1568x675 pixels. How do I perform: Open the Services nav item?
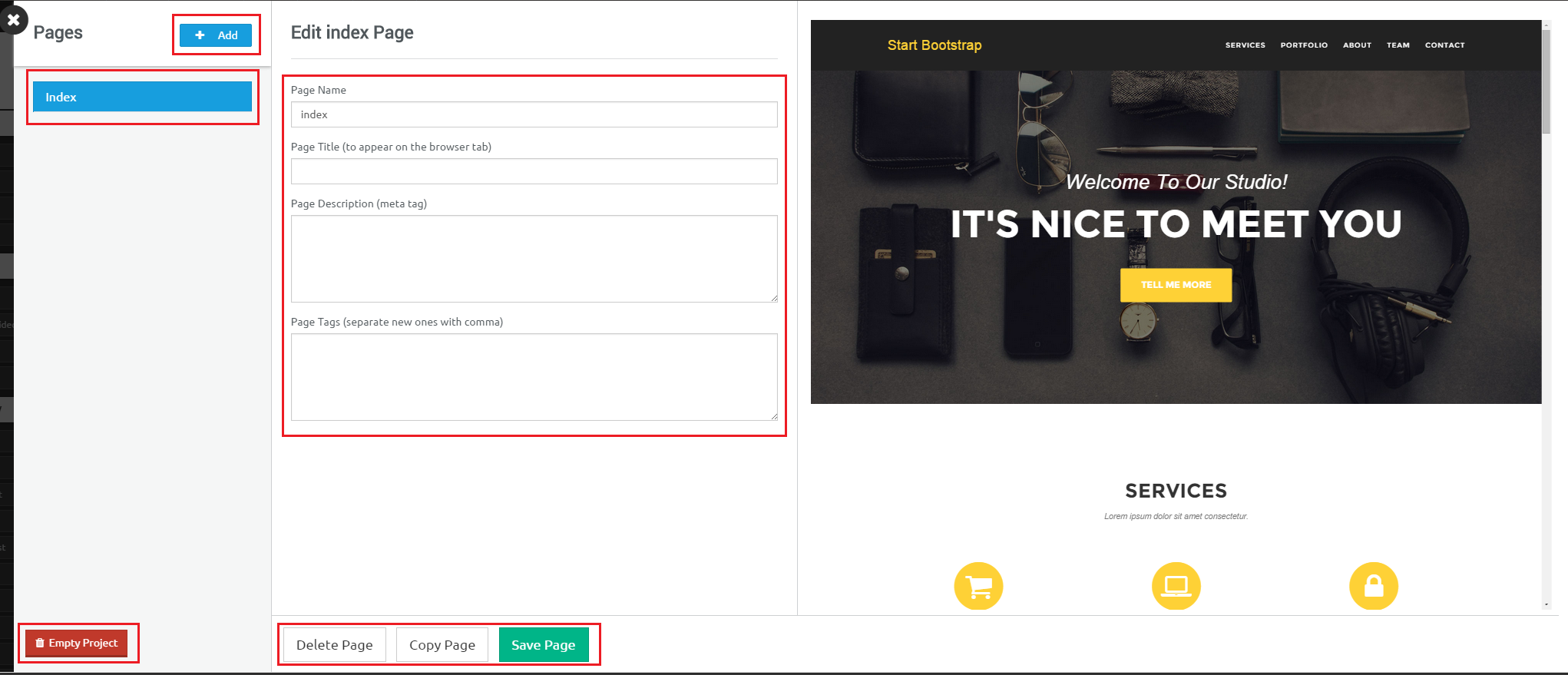click(1245, 45)
